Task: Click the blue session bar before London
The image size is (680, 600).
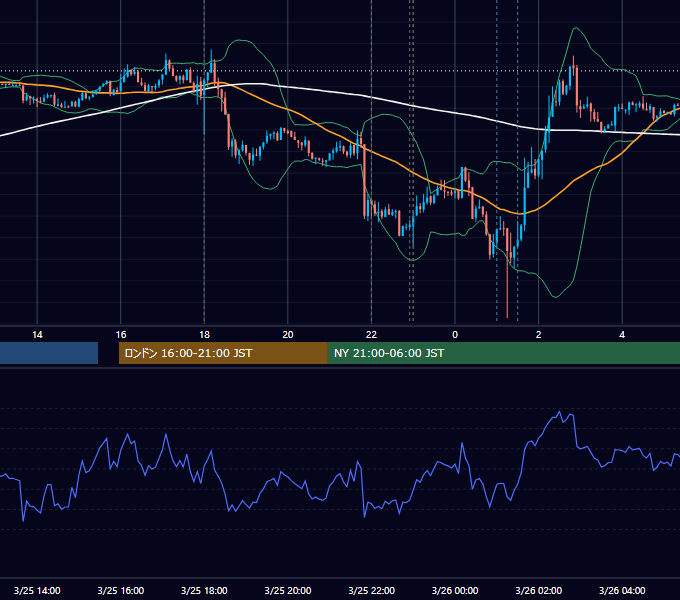Action: (x=49, y=353)
